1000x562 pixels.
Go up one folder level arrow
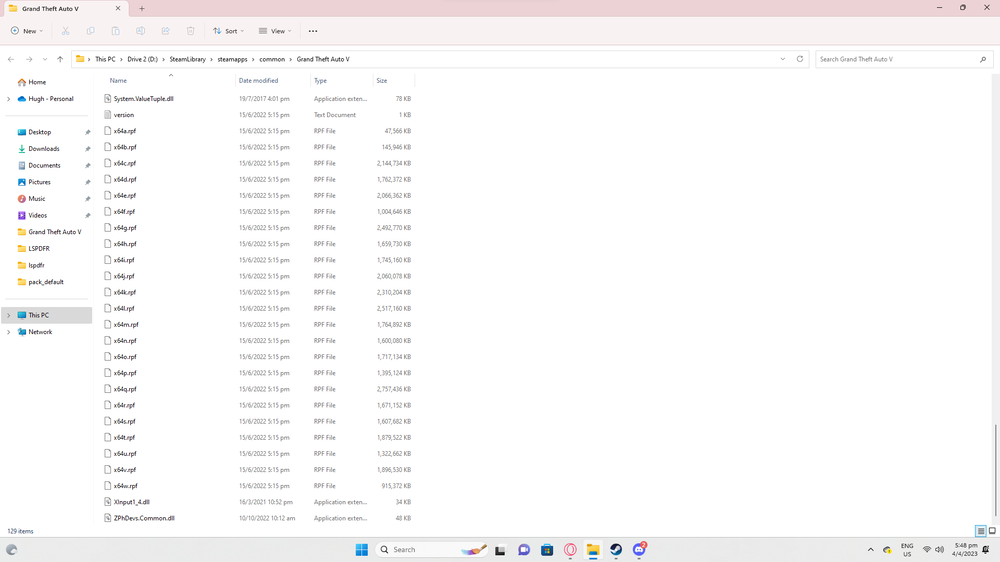[60, 59]
